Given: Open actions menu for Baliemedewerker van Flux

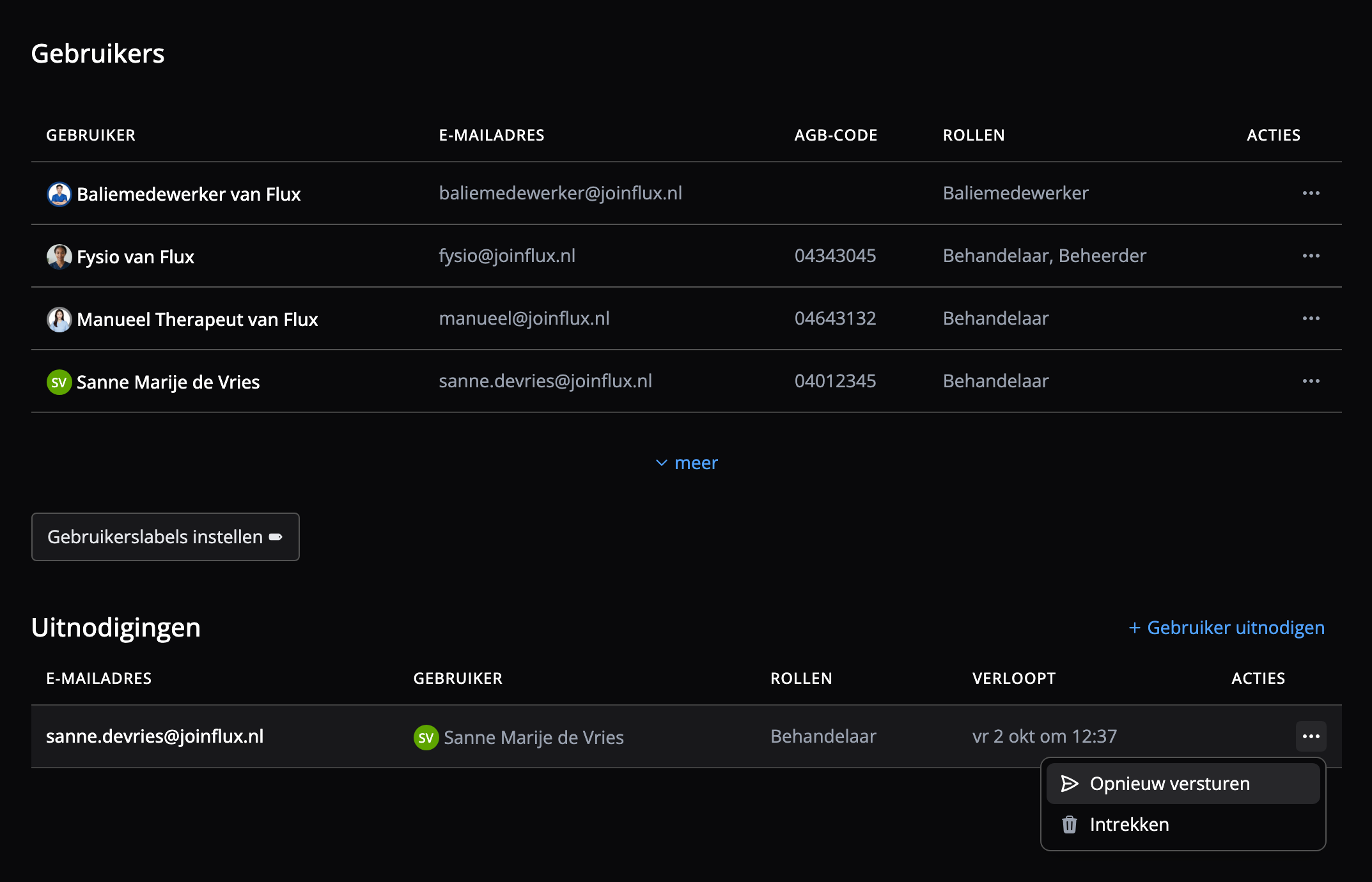Looking at the screenshot, I should click(1311, 193).
